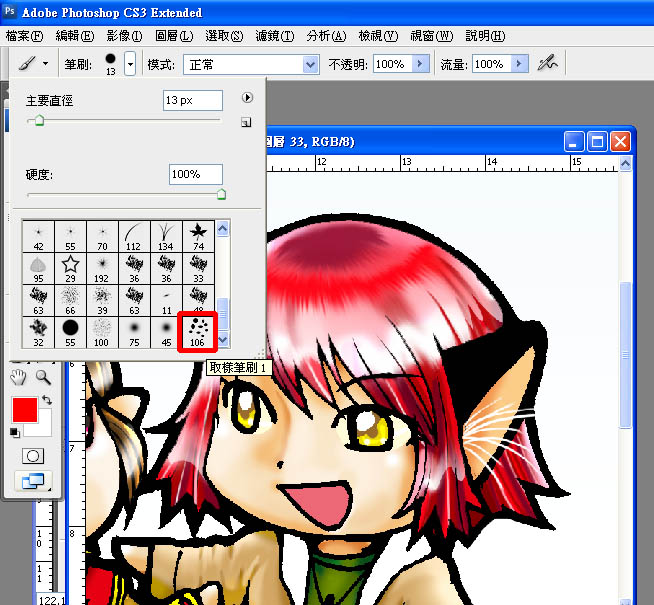
Task: Toggle Quick Mask mode
Action: click(33, 456)
